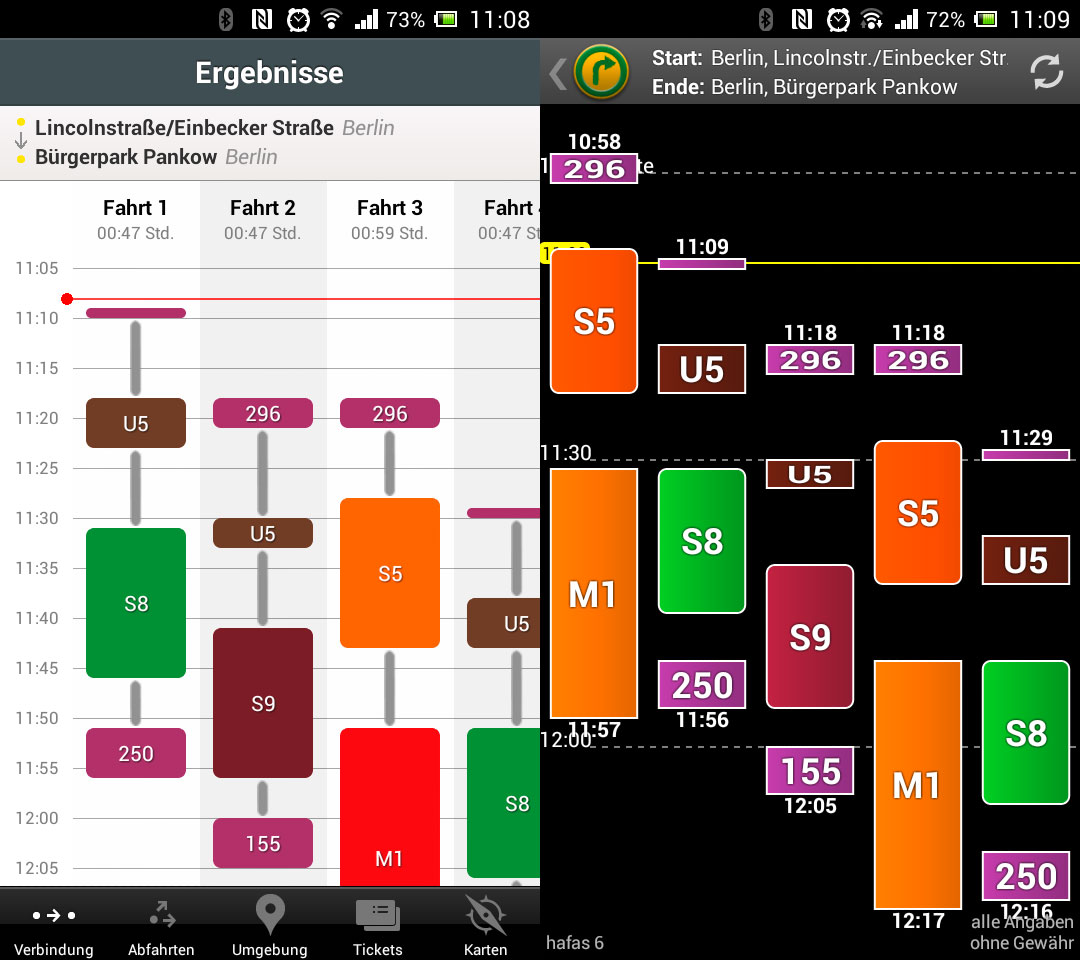Image resolution: width=1080 pixels, height=960 pixels.
Task: Tap the 296 bus block at 10:58
Action: point(594,169)
